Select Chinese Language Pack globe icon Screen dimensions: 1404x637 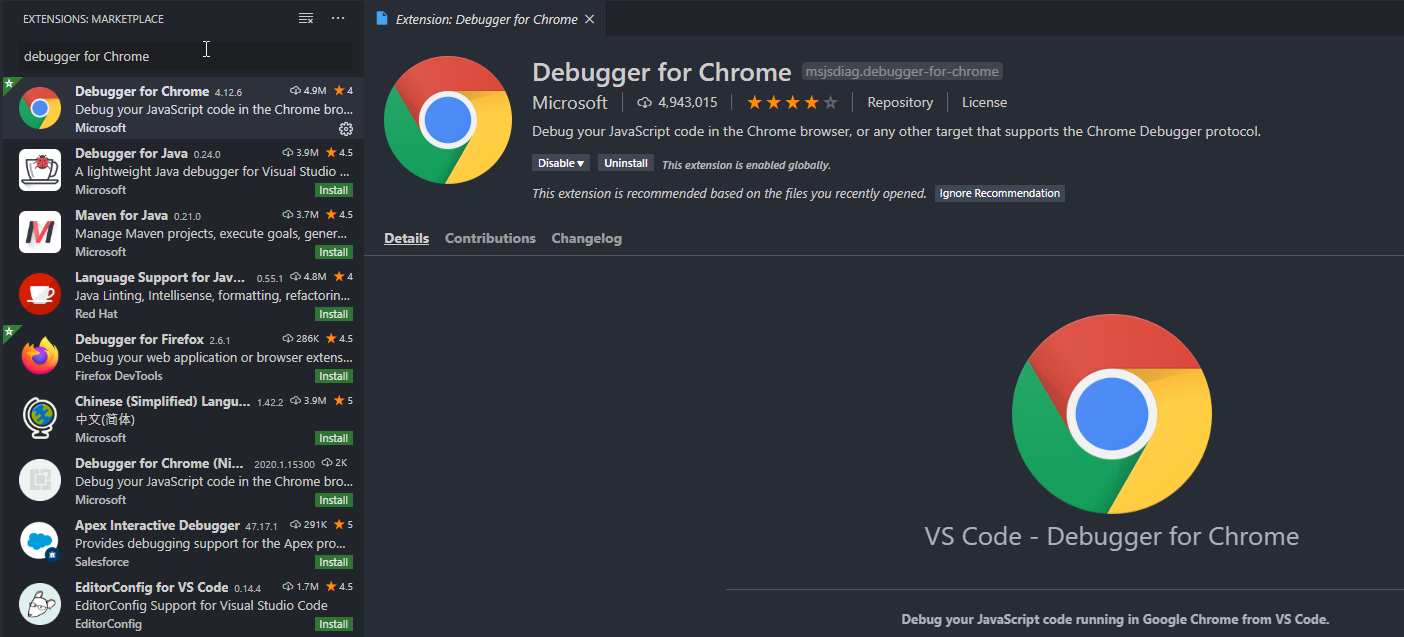pyautogui.click(x=40, y=418)
